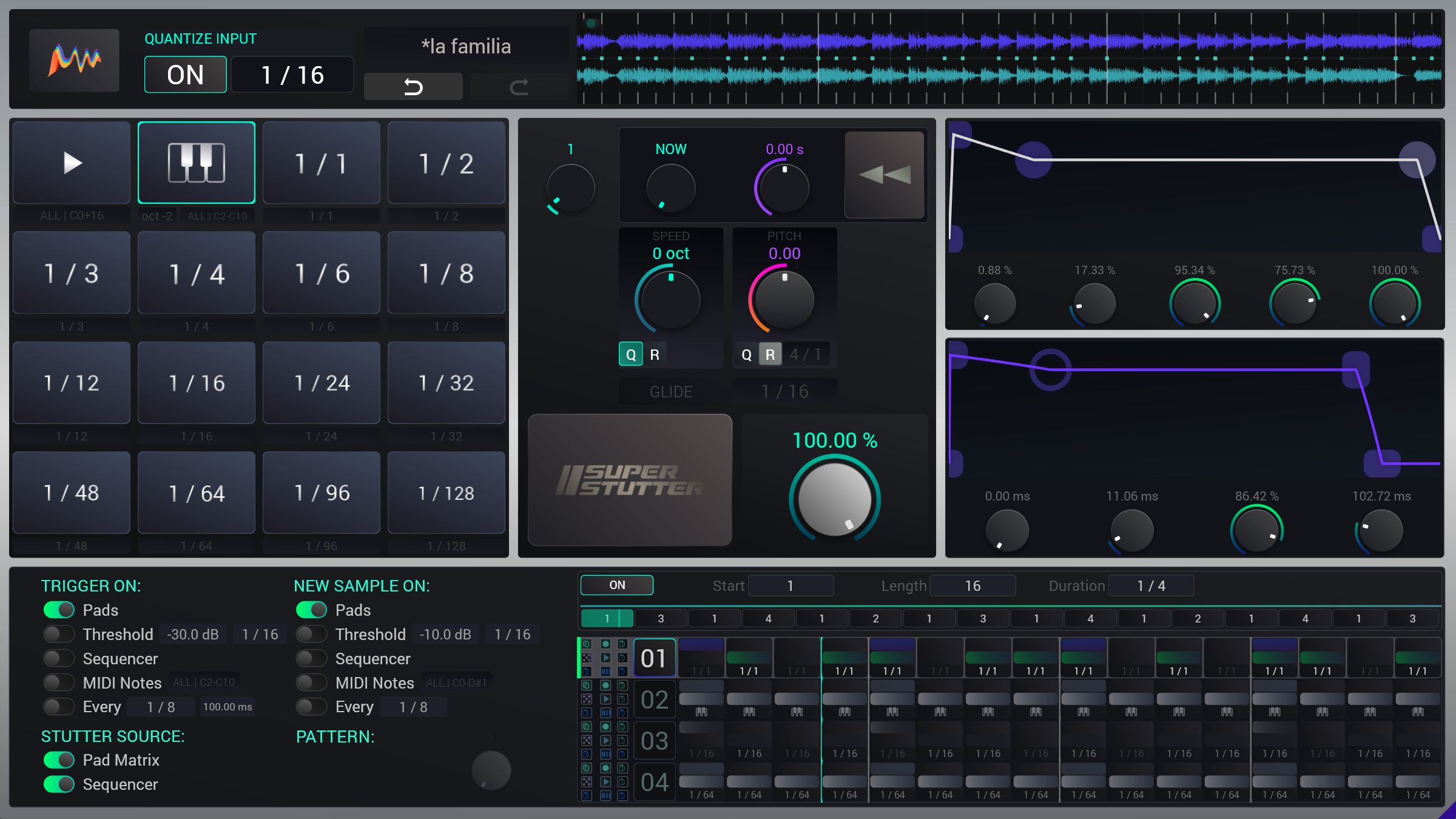Click the Super Stutter logo panel

pos(631,479)
